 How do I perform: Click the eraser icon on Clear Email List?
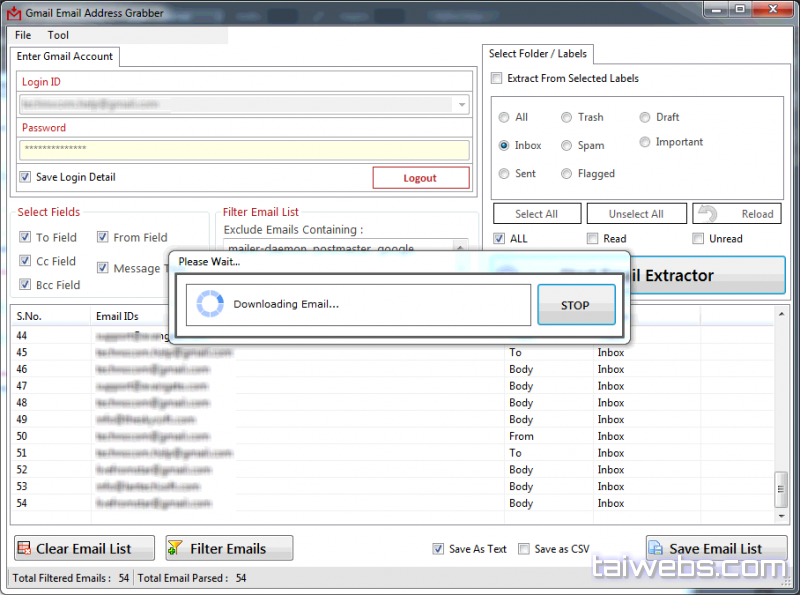(25, 548)
